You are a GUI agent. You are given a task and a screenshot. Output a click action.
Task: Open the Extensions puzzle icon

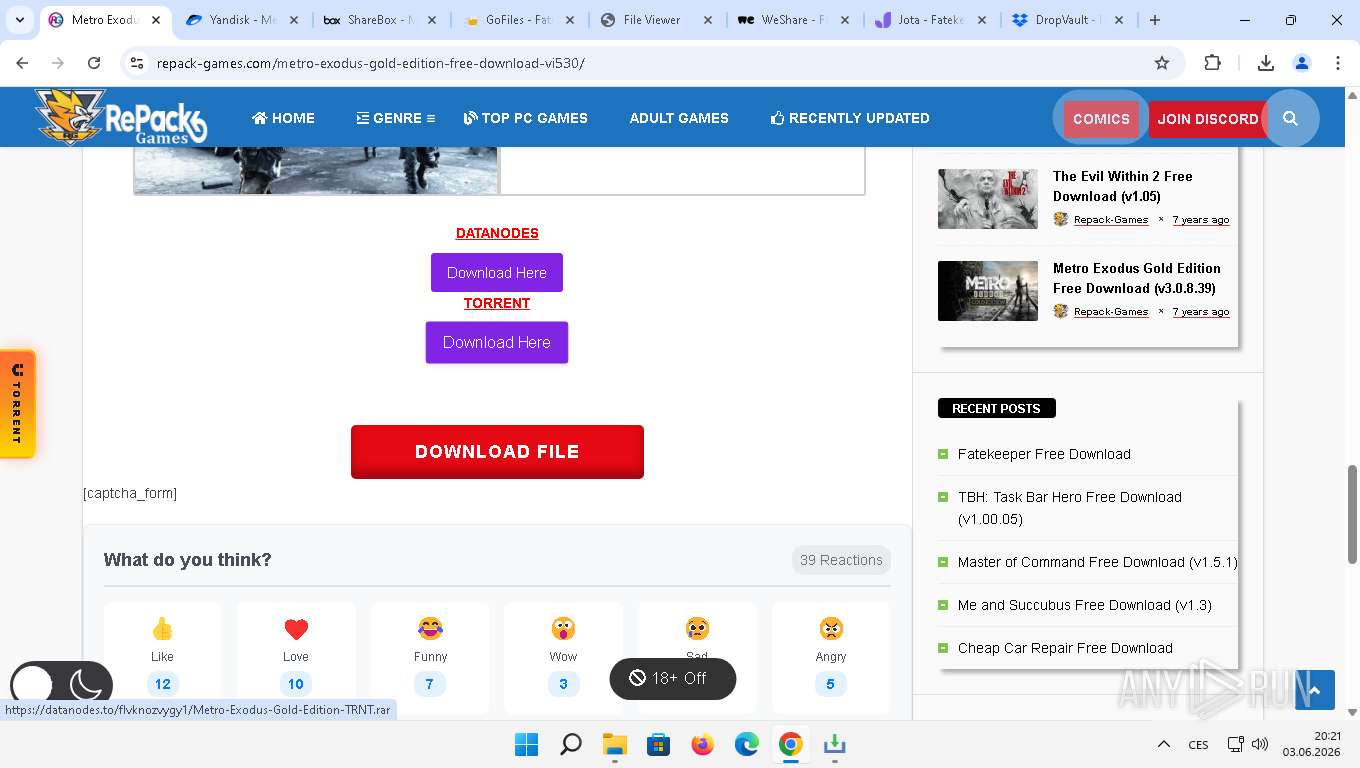click(1212, 63)
